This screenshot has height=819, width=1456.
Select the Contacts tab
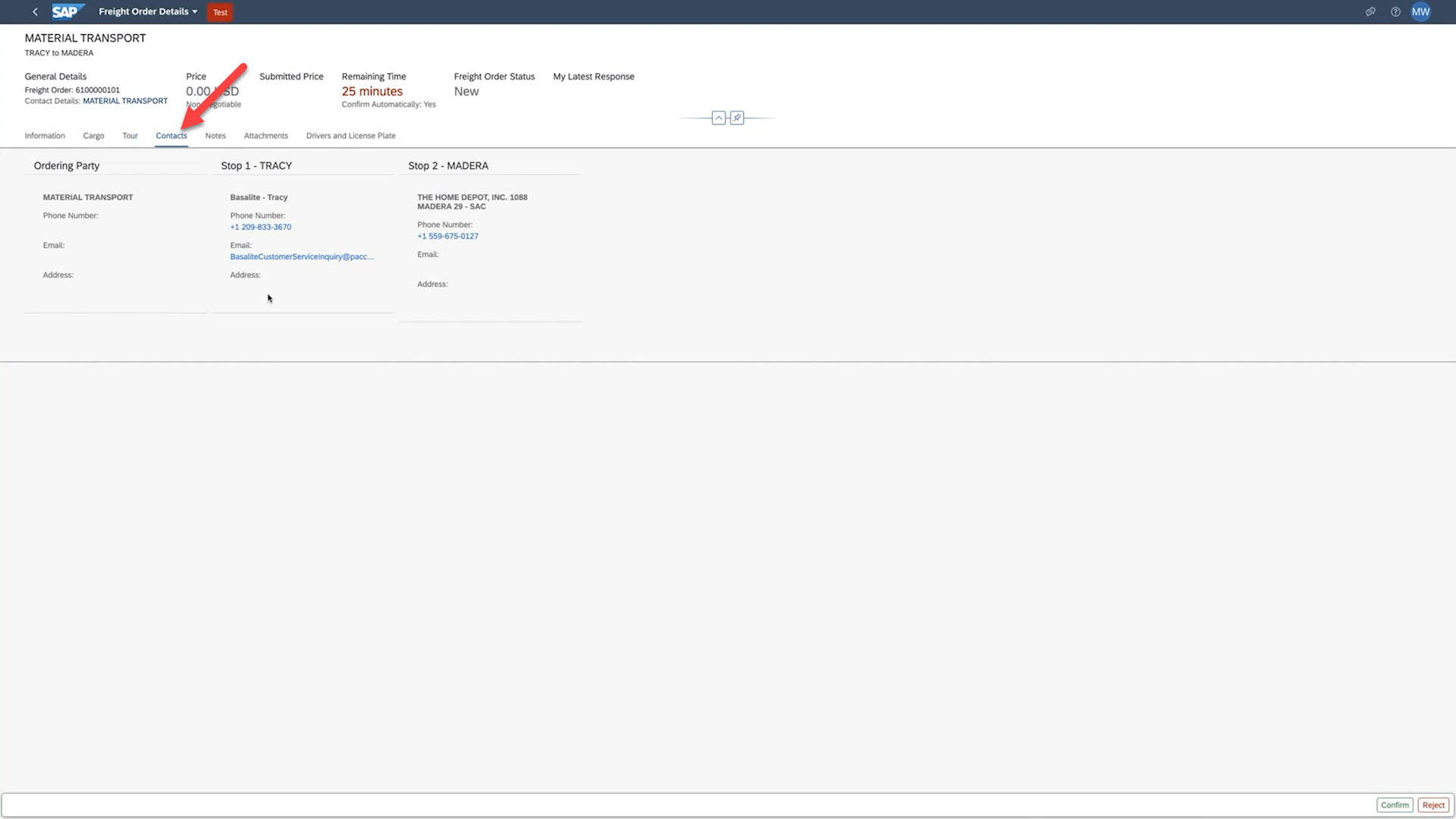click(x=171, y=136)
